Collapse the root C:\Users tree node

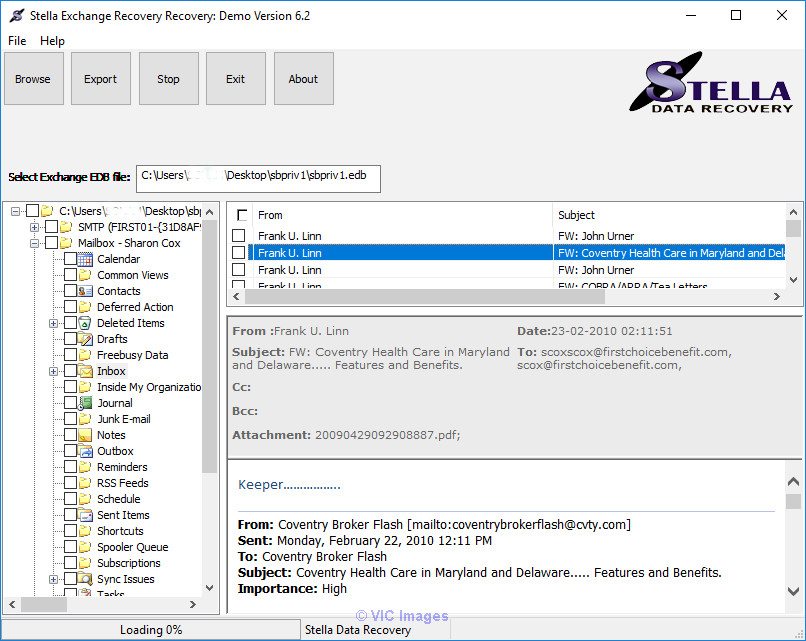(15, 211)
